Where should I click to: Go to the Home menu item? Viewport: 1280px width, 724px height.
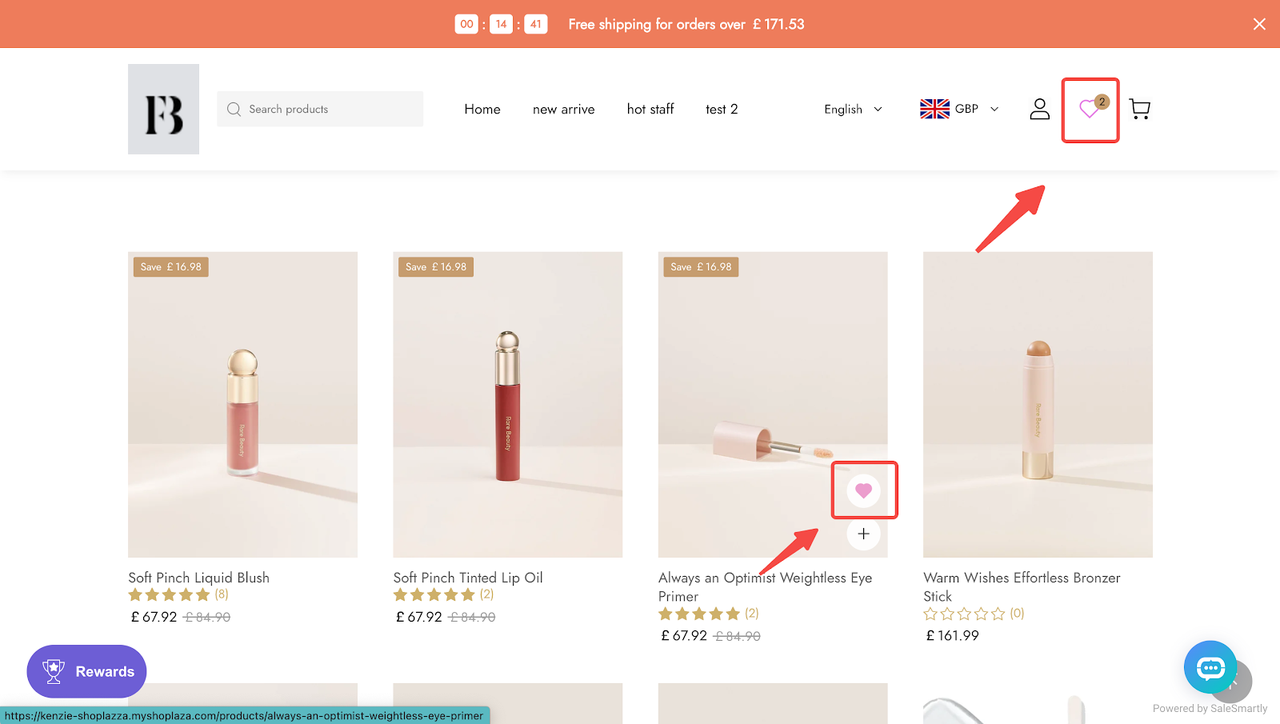pyautogui.click(x=482, y=109)
